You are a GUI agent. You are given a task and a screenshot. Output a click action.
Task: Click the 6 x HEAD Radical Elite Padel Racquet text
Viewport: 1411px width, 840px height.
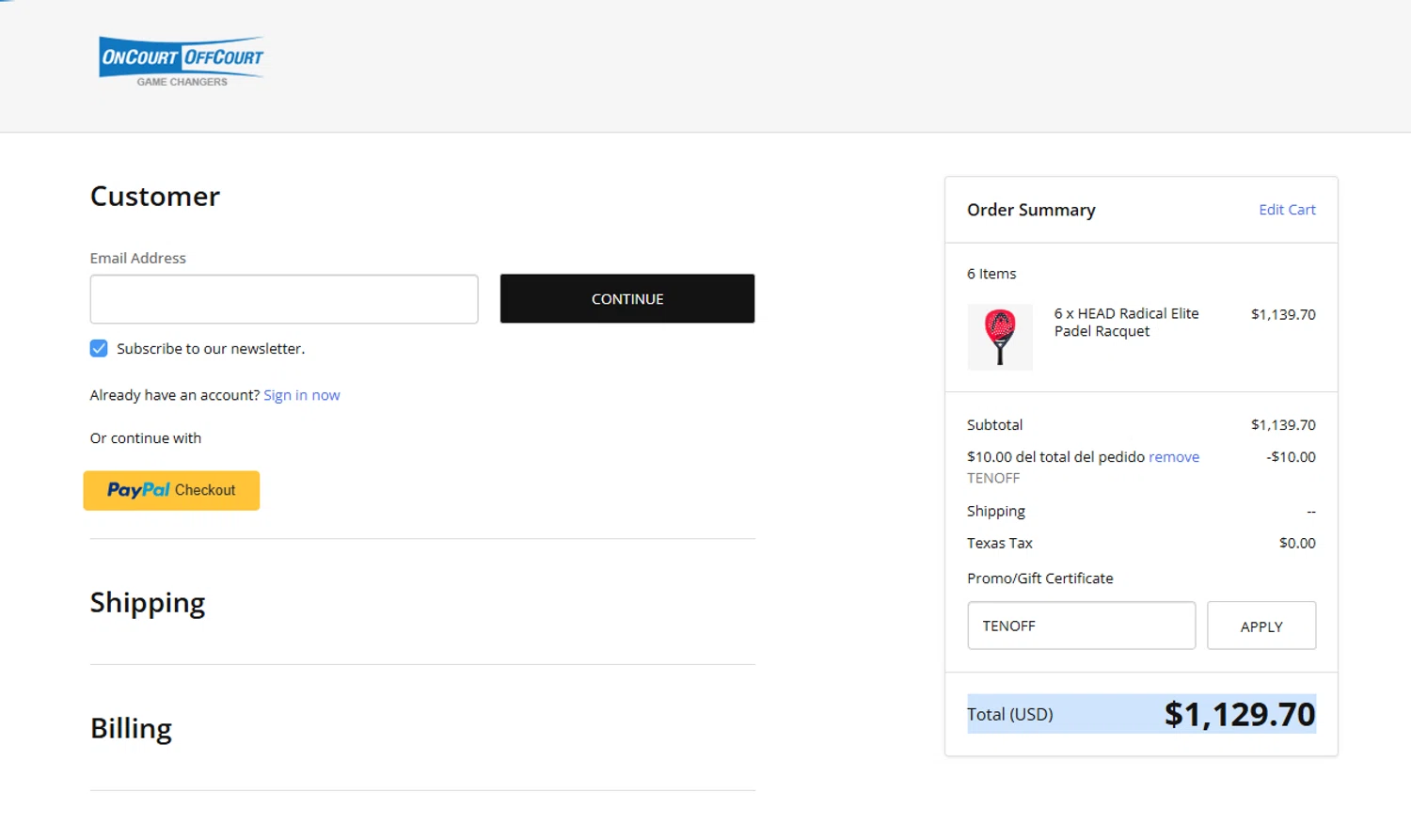(x=1127, y=323)
